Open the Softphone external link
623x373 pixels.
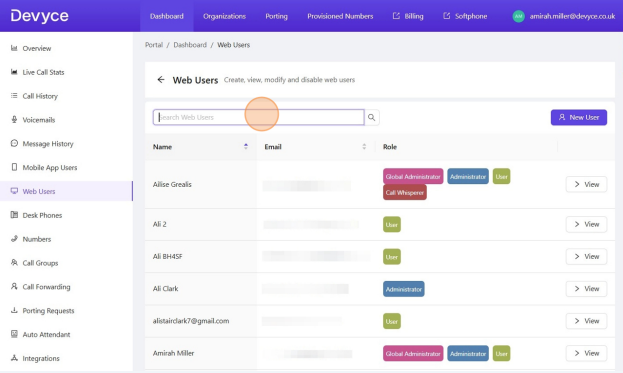(x=465, y=16)
